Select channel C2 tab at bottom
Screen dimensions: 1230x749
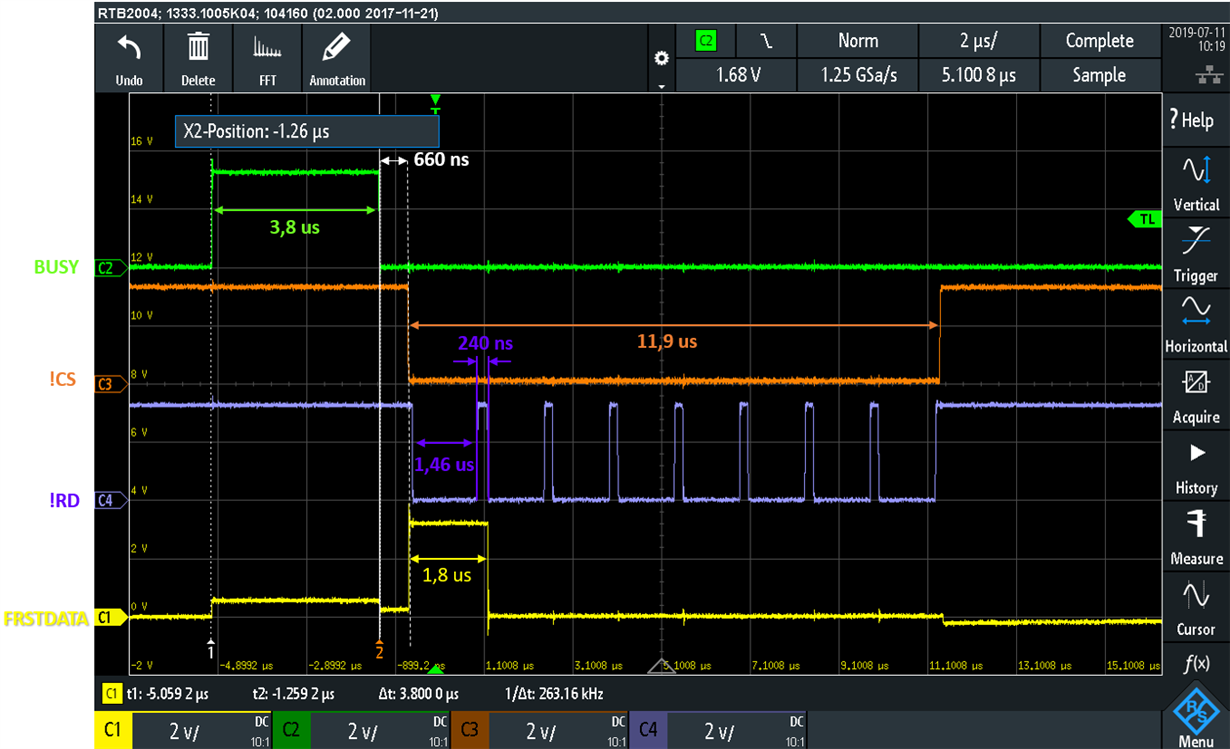tap(291, 731)
